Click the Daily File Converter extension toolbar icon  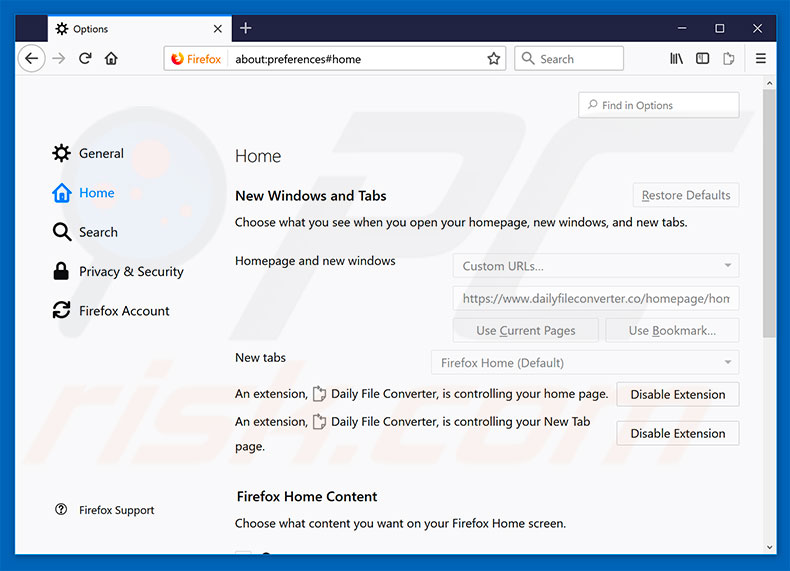729,58
